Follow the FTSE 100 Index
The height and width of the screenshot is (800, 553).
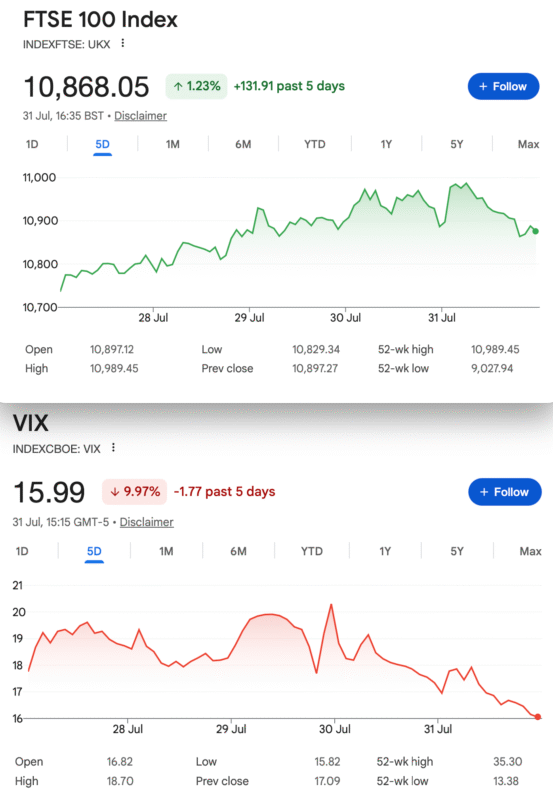(503, 86)
